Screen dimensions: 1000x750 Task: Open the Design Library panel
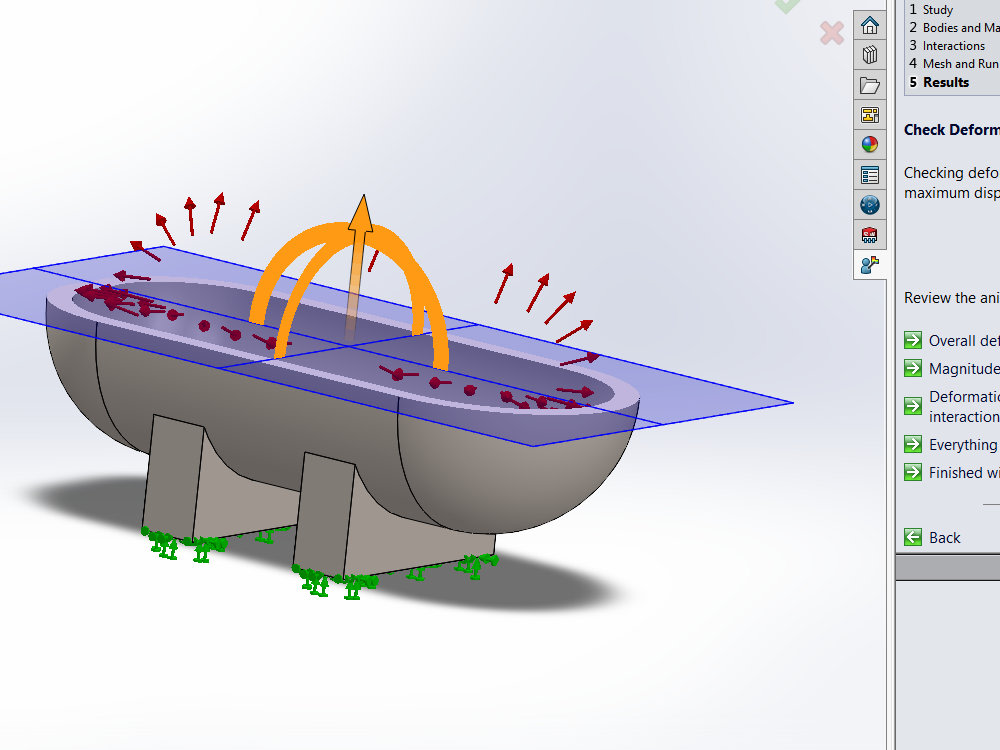coord(869,55)
